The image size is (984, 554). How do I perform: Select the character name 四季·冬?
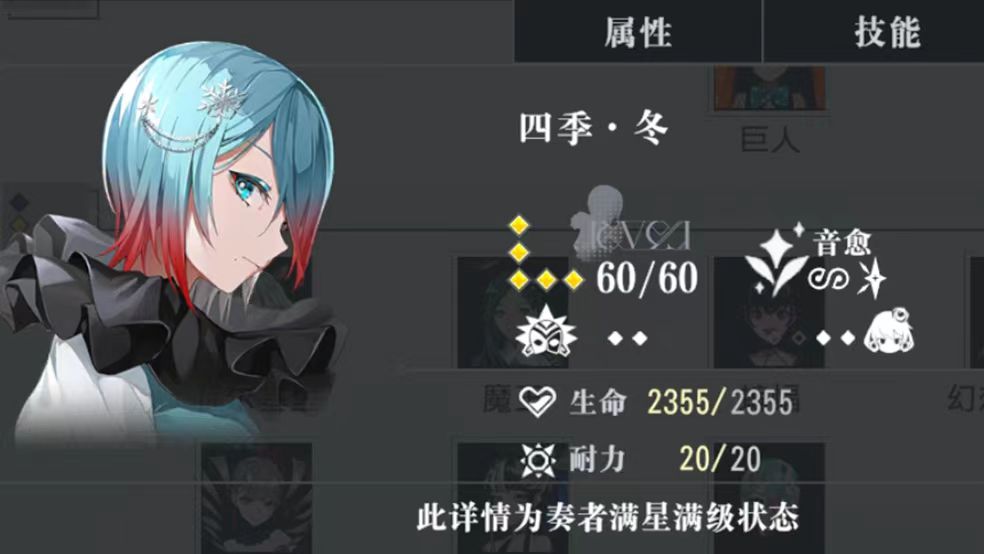(594, 129)
